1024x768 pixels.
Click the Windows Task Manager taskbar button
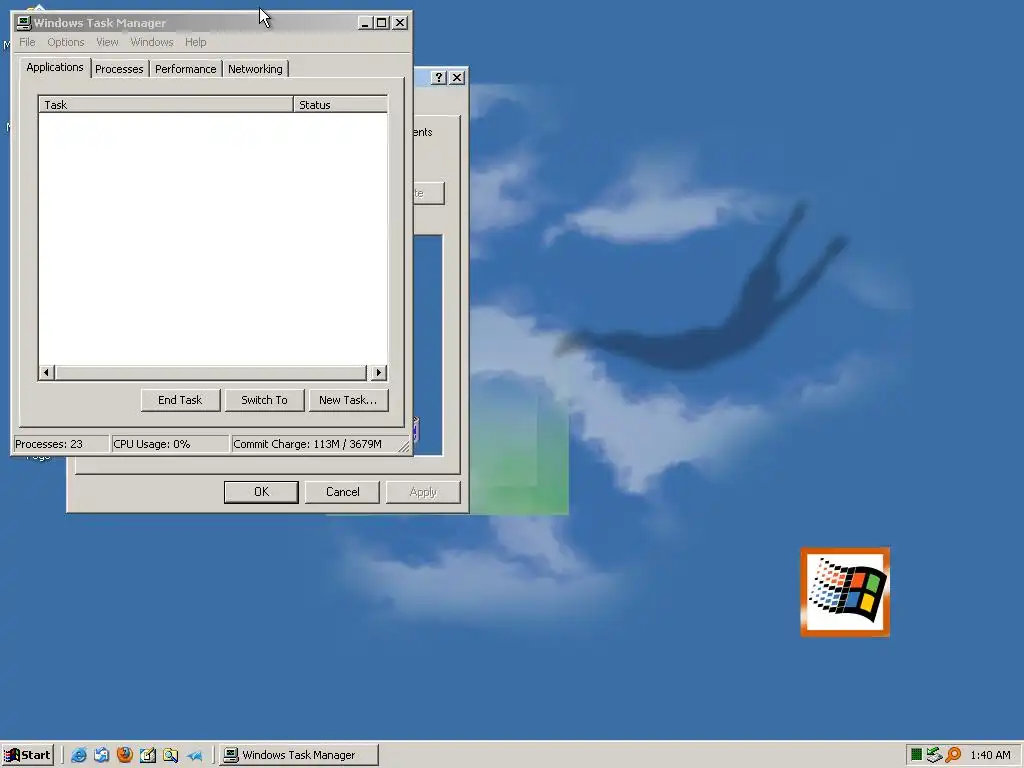coord(299,755)
